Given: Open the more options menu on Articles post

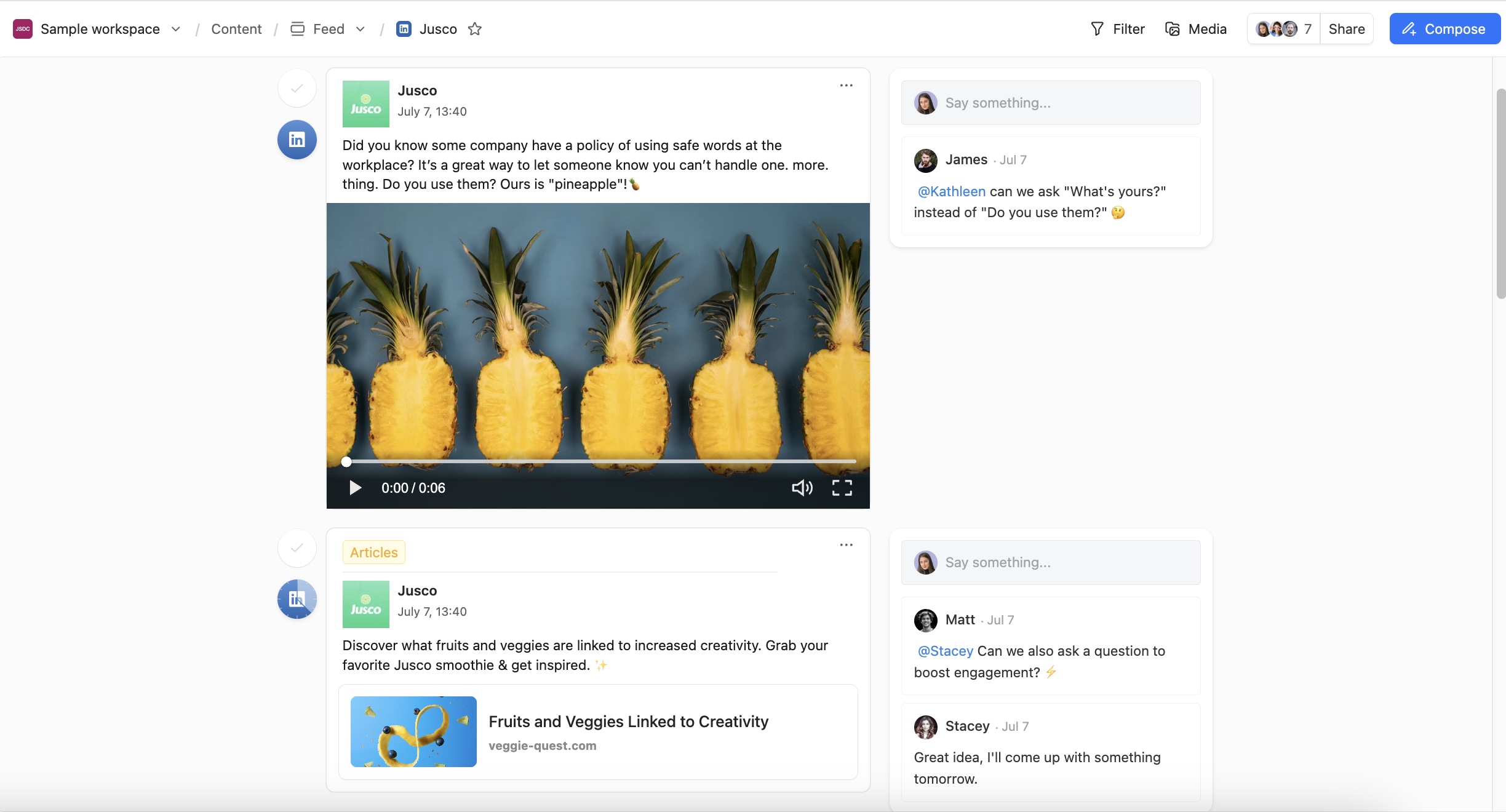Looking at the screenshot, I should (847, 545).
